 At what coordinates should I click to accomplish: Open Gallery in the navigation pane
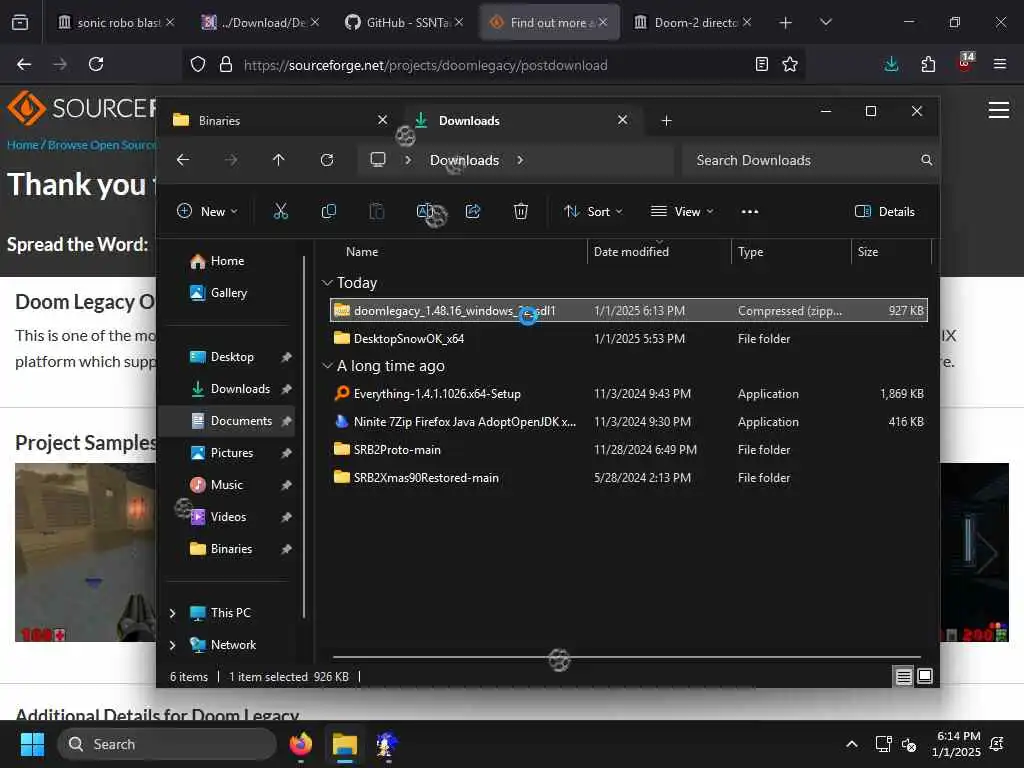click(228, 293)
